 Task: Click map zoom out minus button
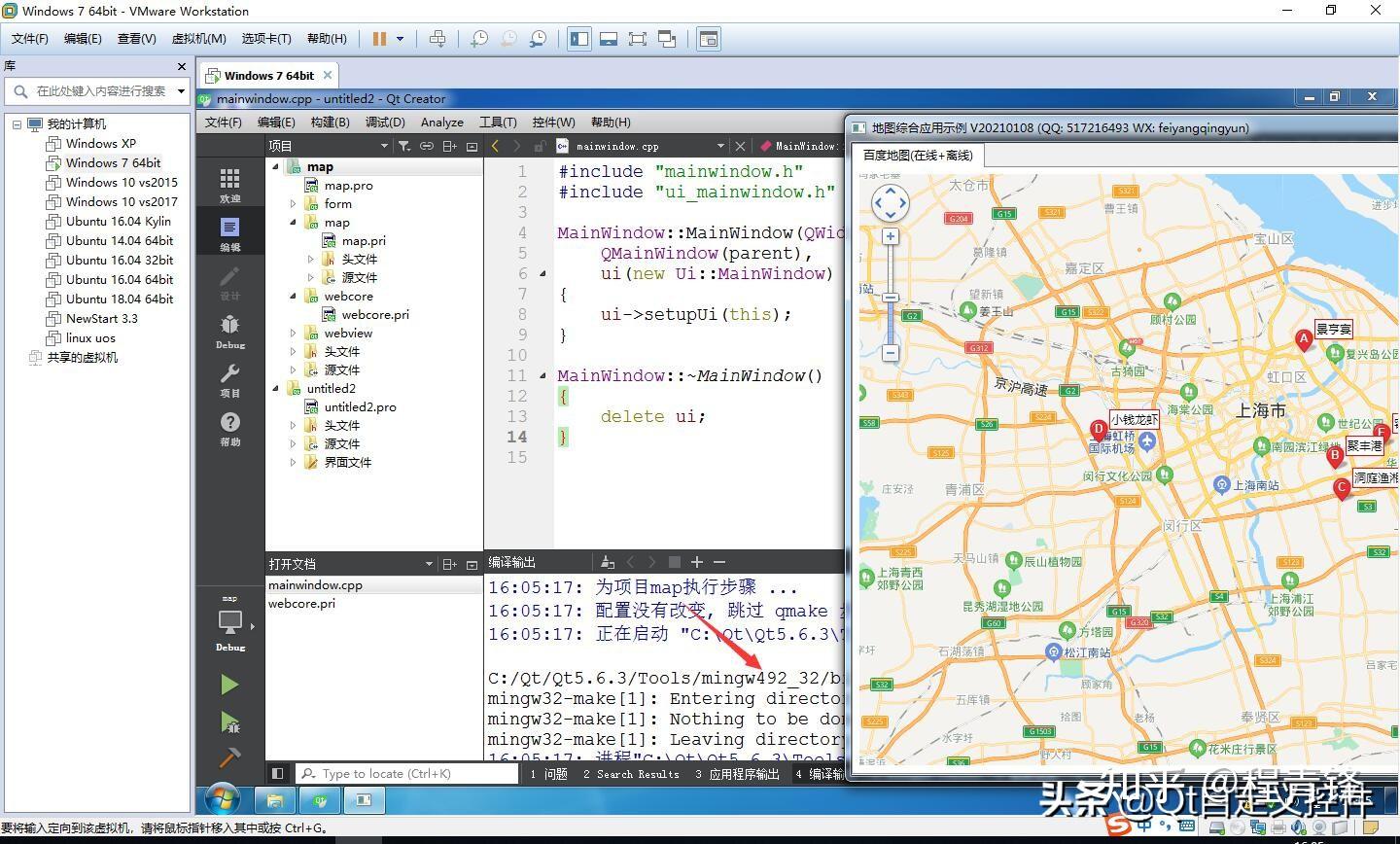[891, 353]
